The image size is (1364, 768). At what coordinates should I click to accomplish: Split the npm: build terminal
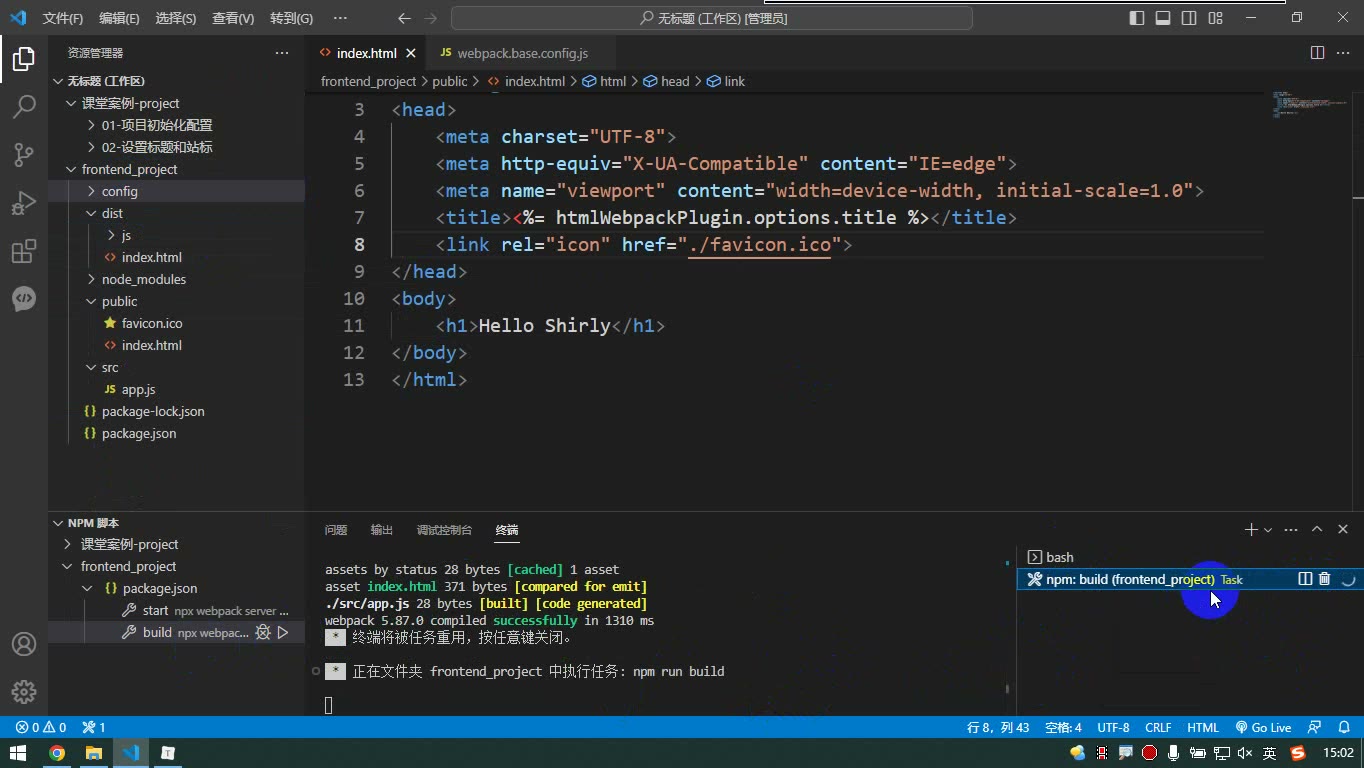pos(1305,579)
